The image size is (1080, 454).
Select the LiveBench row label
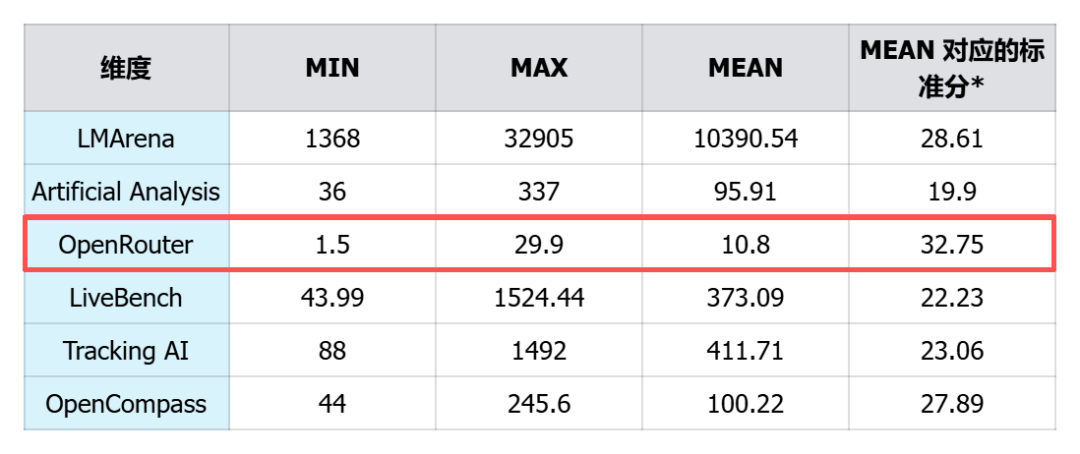[x=126, y=297]
